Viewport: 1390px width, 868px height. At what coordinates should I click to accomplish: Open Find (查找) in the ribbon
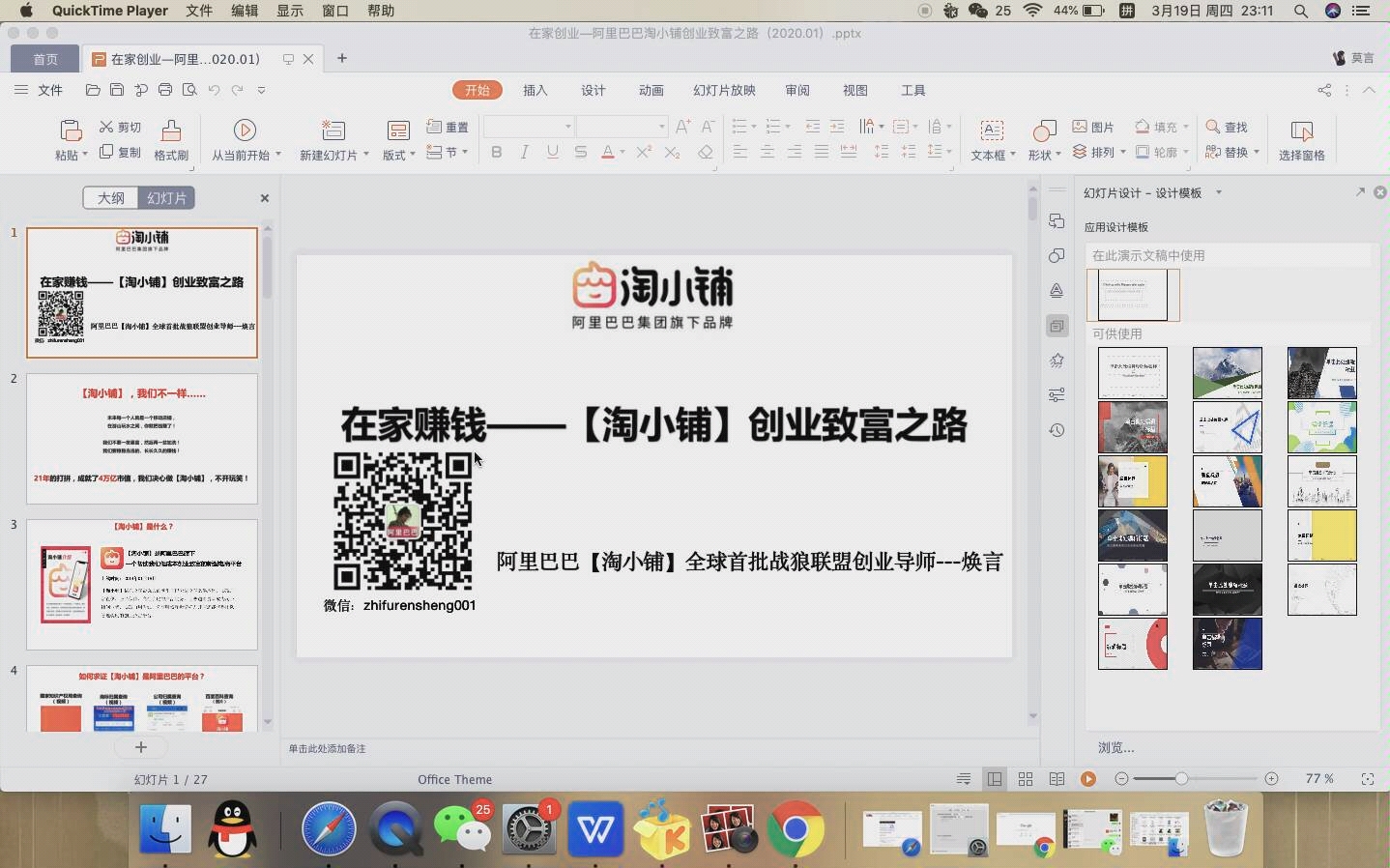point(1228,126)
